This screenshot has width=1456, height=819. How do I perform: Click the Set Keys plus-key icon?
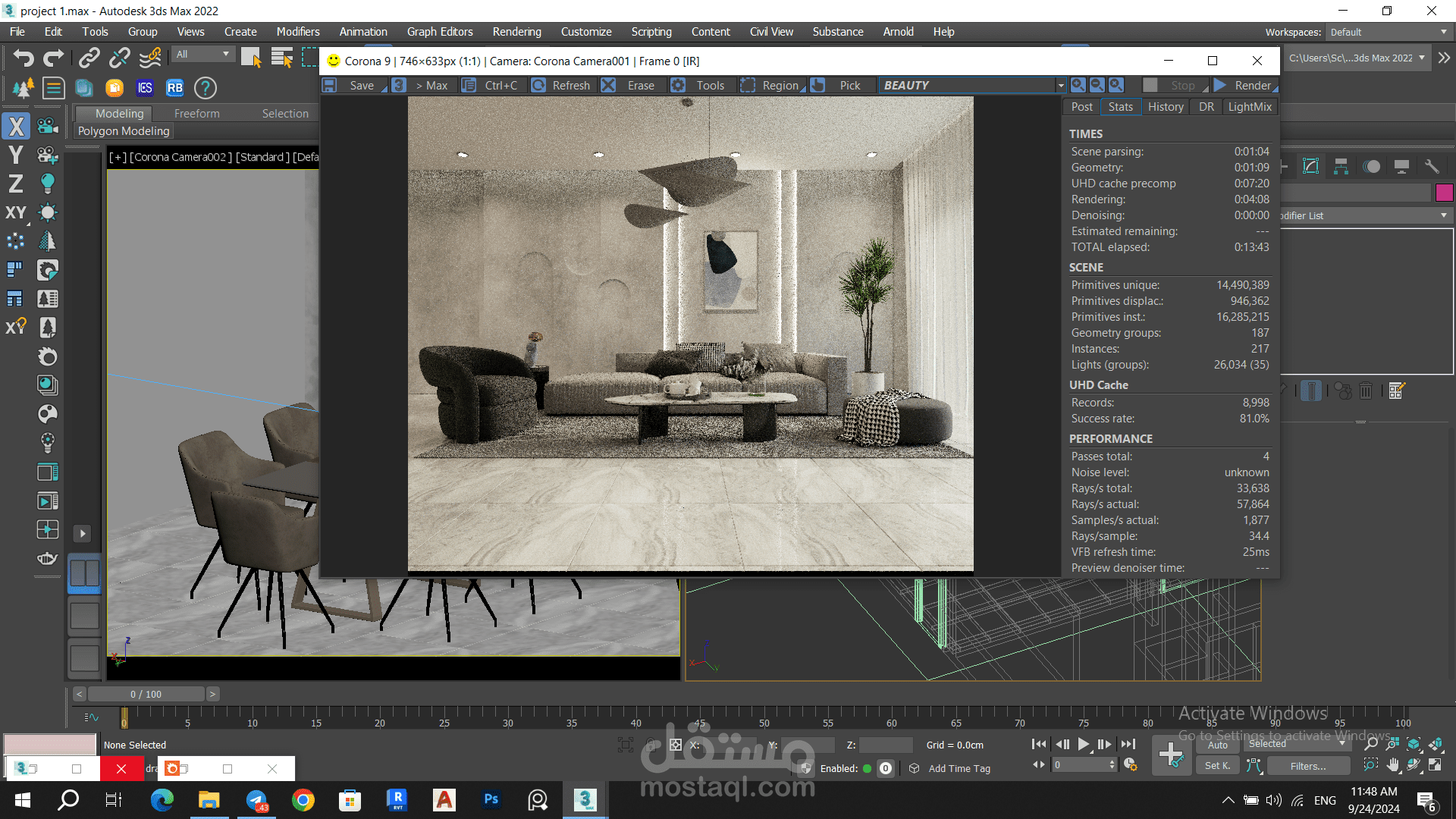(1171, 755)
